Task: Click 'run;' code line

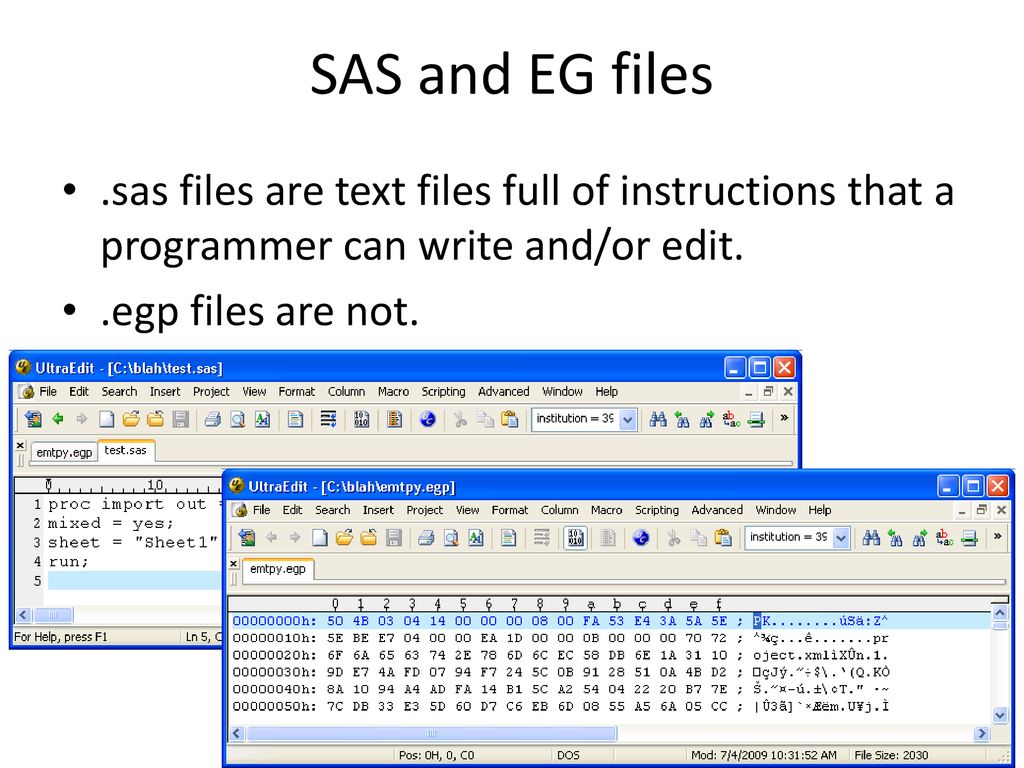Action: (x=68, y=562)
